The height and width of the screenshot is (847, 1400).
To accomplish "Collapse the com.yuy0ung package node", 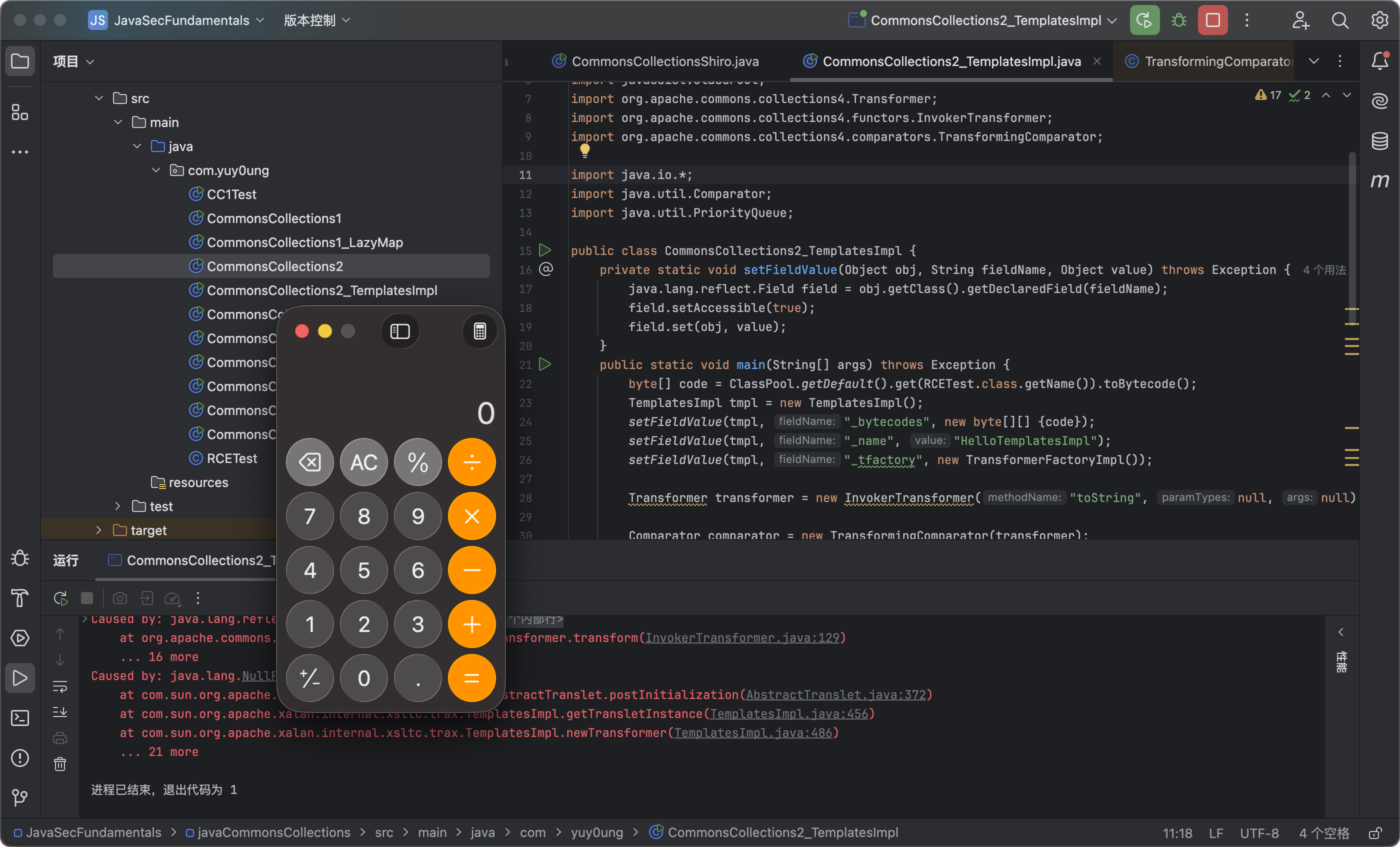I will point(156,170).
